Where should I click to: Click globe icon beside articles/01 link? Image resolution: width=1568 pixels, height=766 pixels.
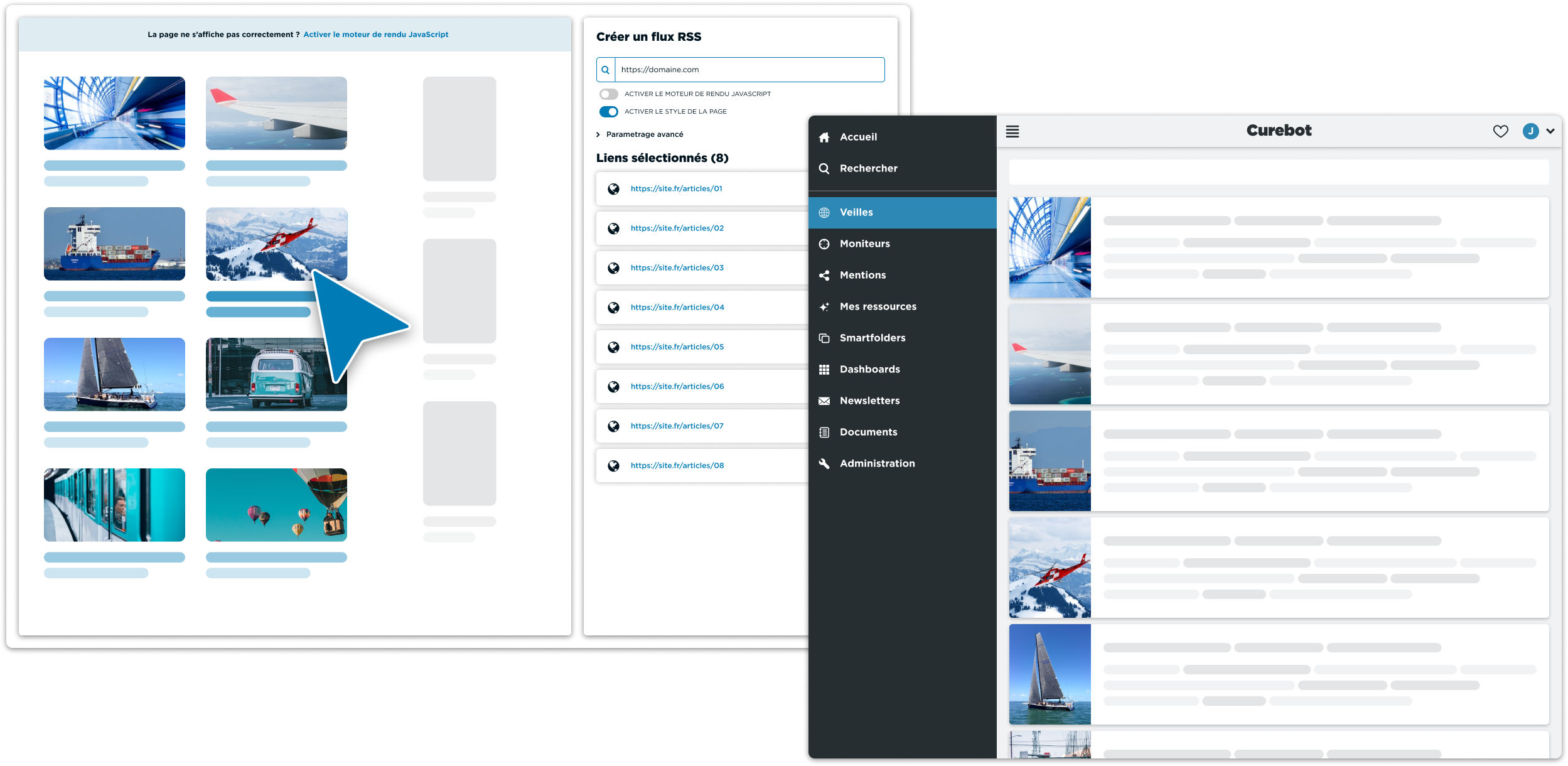[614, 189]
